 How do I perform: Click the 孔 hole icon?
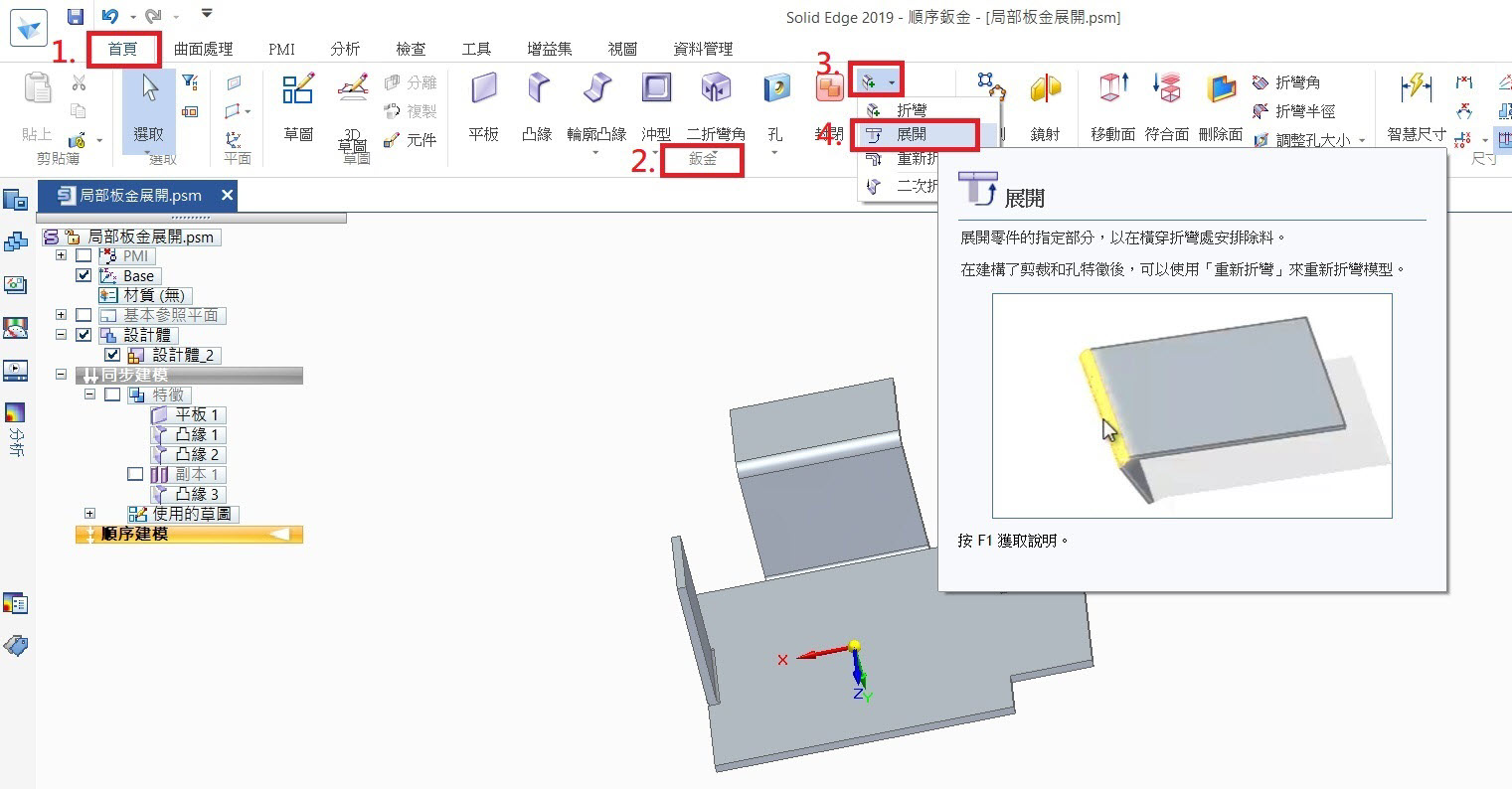tap(775, 88)
